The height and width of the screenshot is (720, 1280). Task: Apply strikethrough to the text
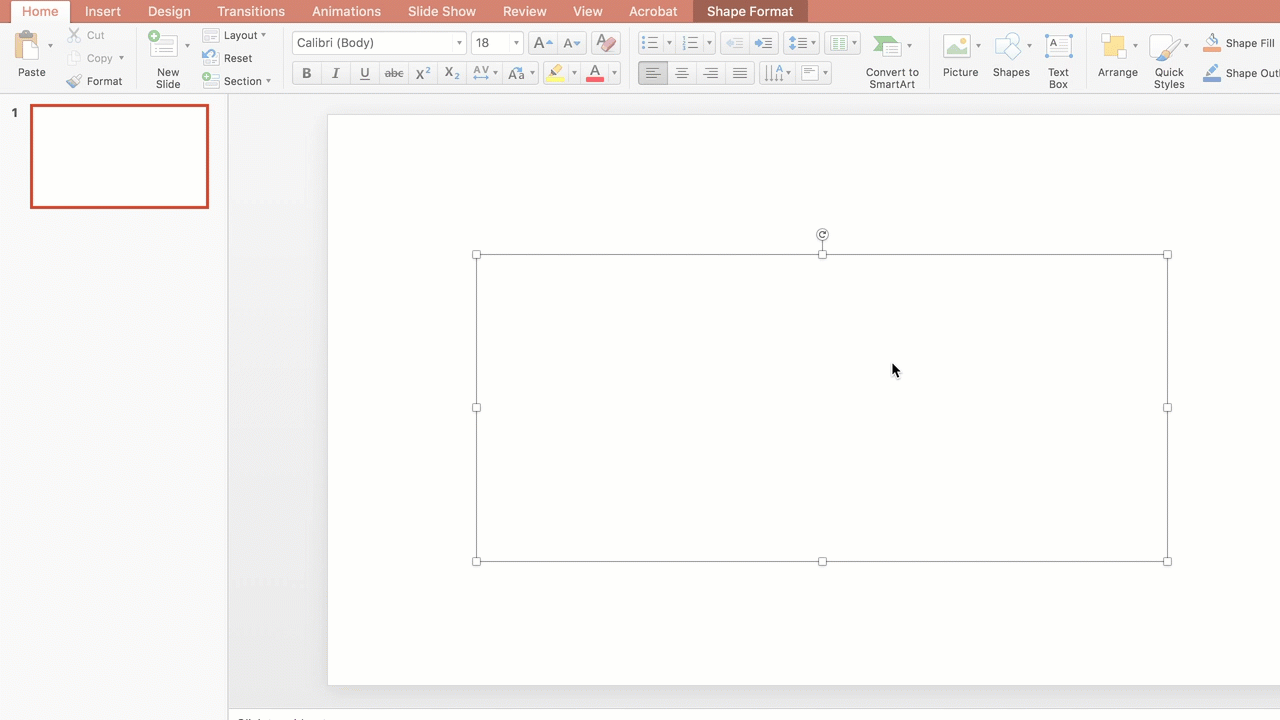[x=393, y=72]
